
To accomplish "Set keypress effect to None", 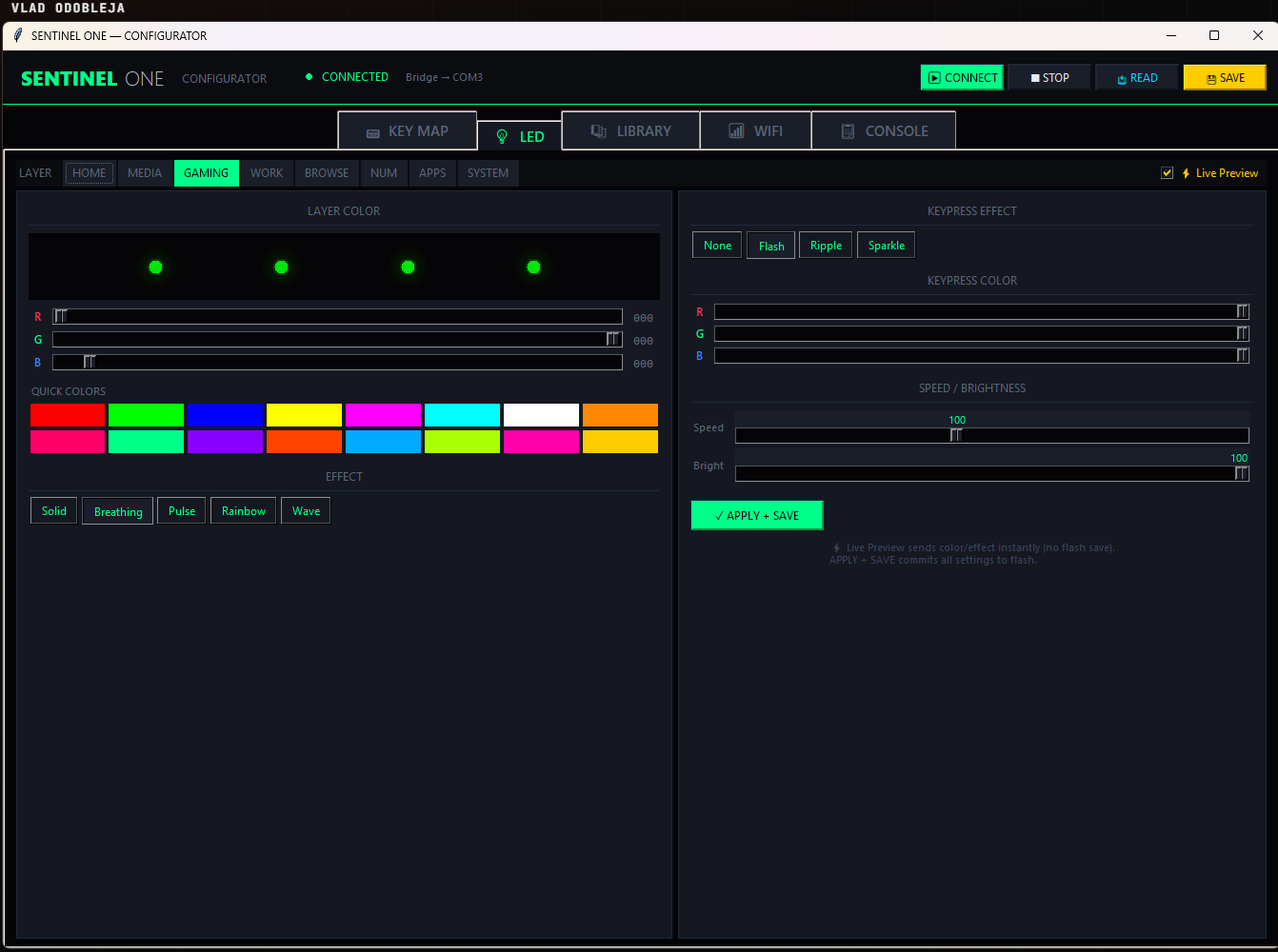I will point(717,246).
